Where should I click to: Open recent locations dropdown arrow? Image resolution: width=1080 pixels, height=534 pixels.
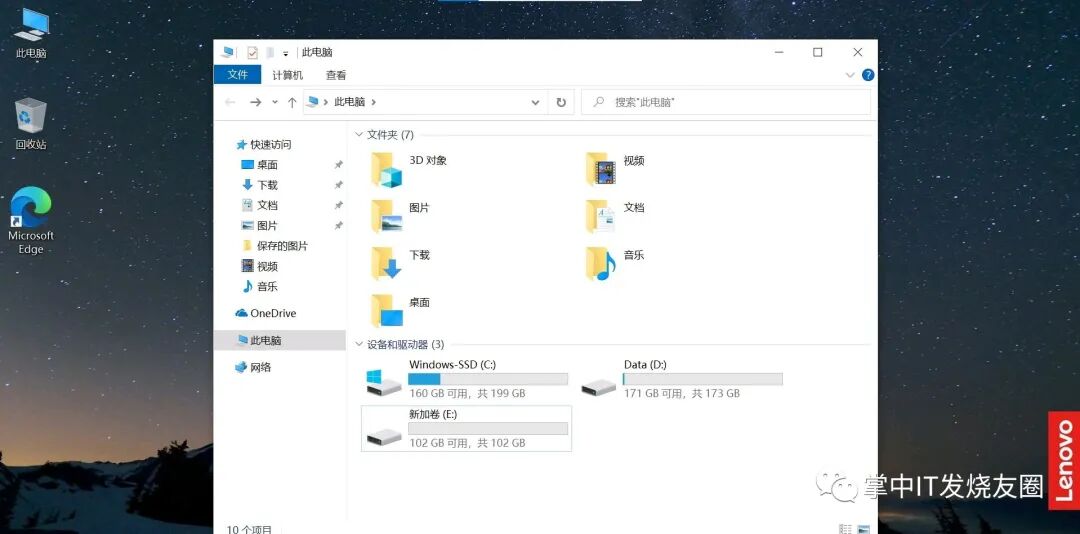click(x=275, y=102)
